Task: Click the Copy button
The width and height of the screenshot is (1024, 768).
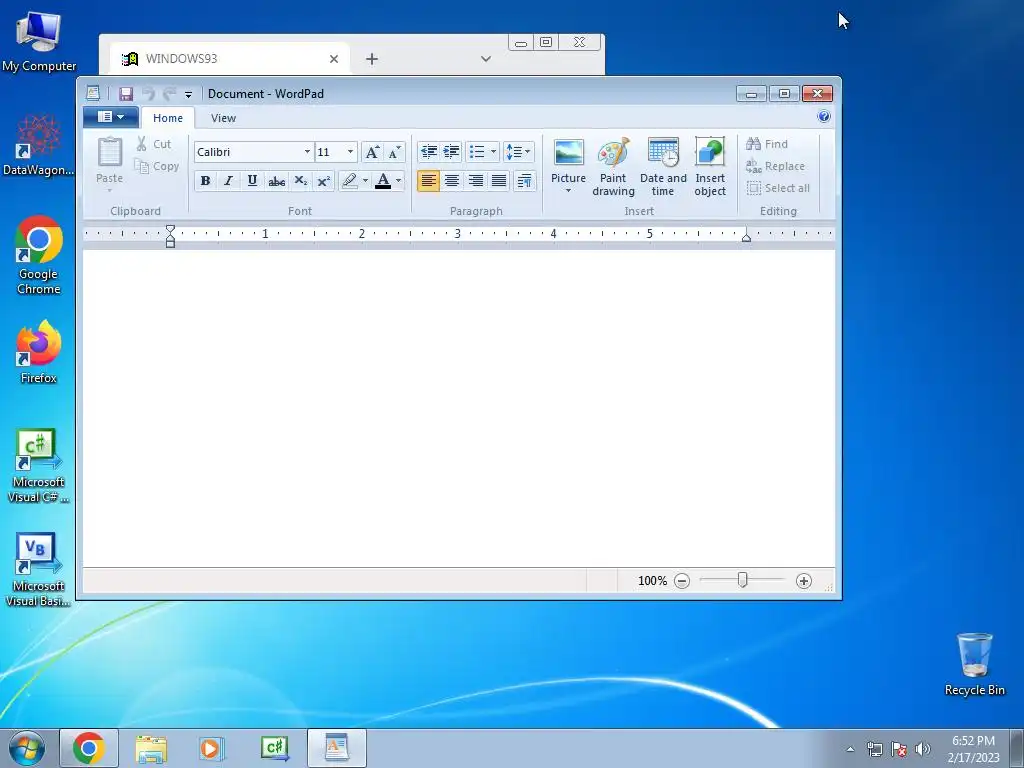Action: pyautogui.click(x=157, y=166)
